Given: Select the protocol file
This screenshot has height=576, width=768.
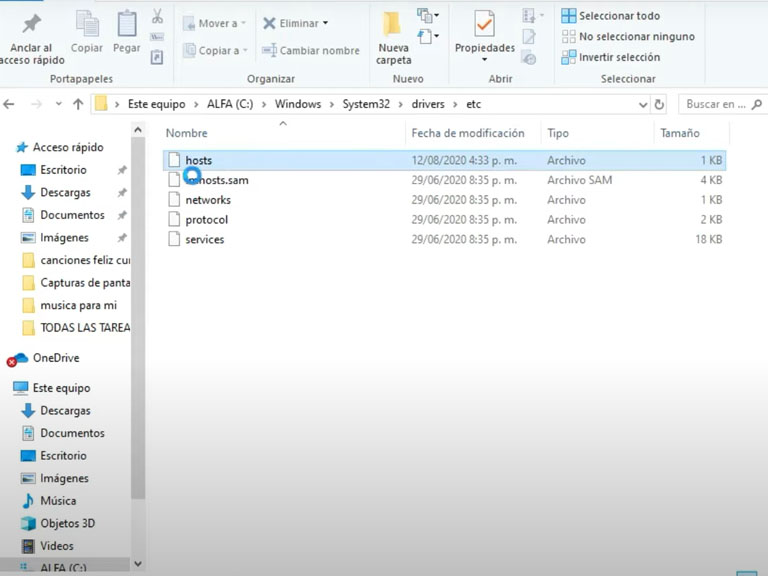Looking at the screenshot, I should click(444, 219).
